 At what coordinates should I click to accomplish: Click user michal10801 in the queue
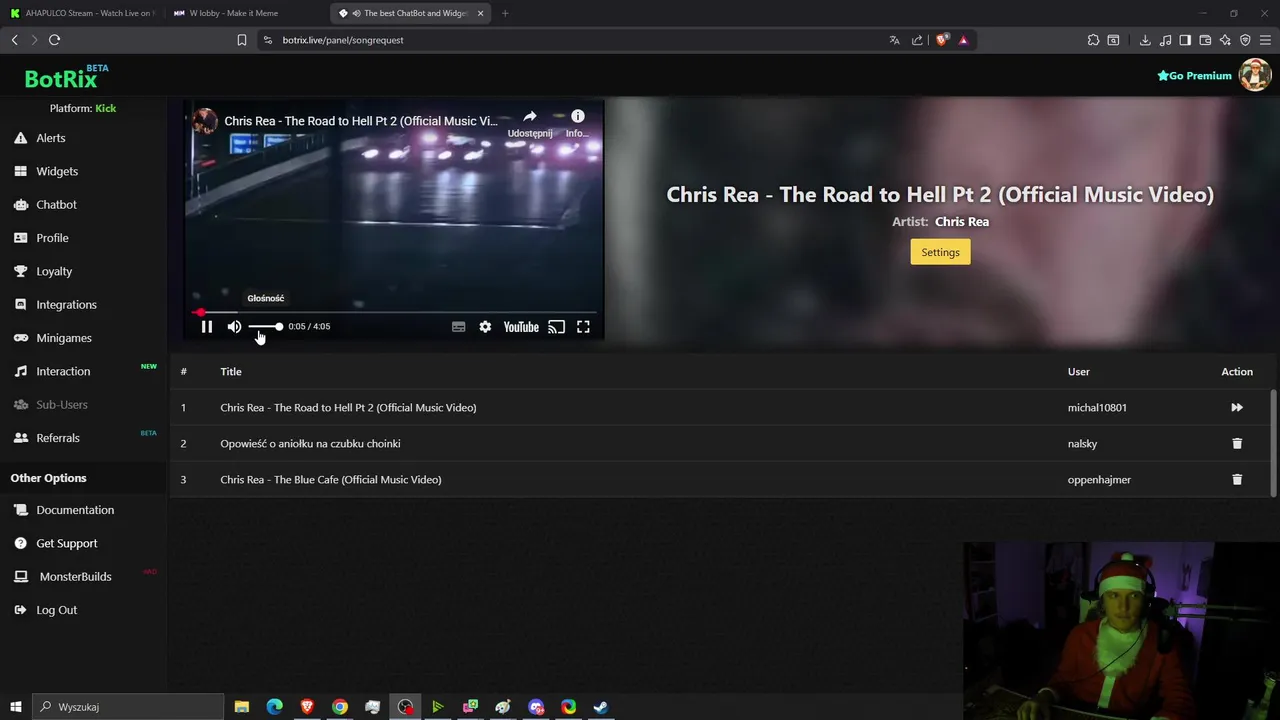[1097, 407]
